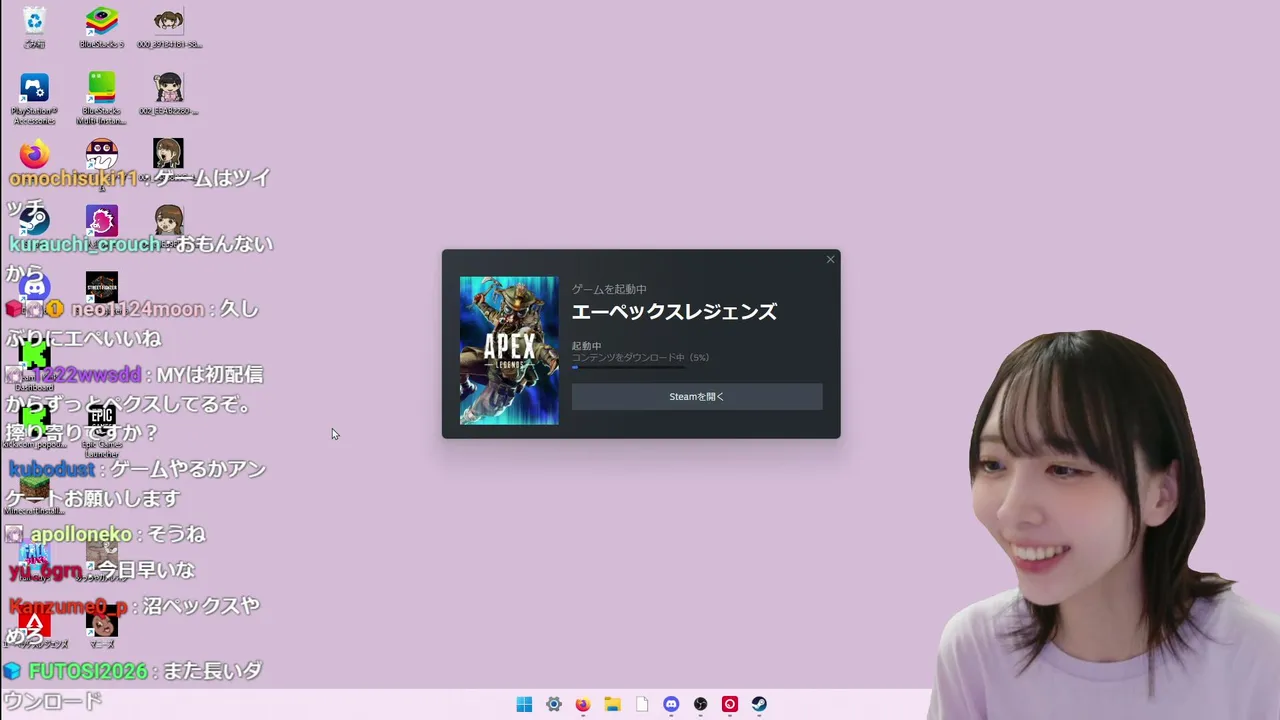Click the blank document taskbar icon
The width and height of the screenshot is (1280, 720).
642,704
